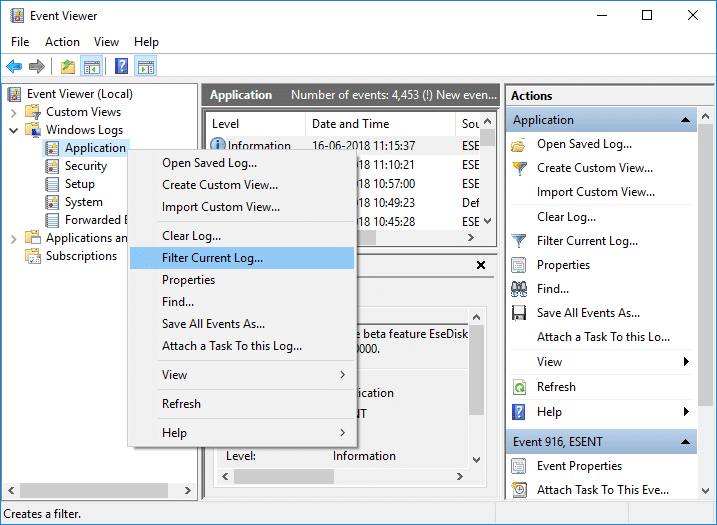The width and height of the screenshot is (717, 525).
Task: Choose Clear Log in context menu
Action: (242, 236)
